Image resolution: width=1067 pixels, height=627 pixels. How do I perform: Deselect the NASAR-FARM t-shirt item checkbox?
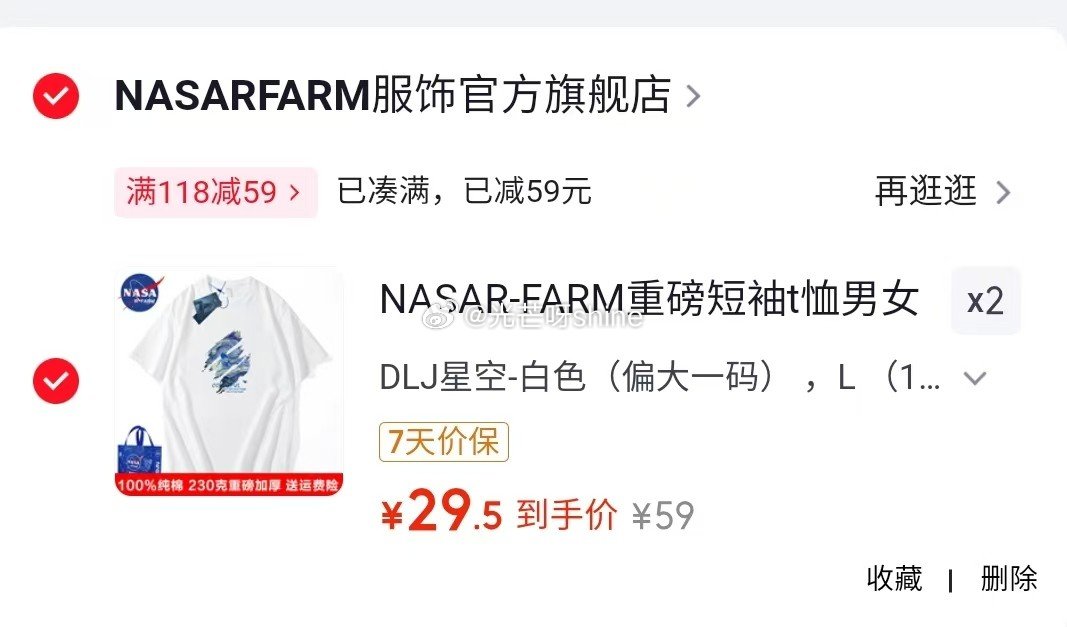(56, 381)
